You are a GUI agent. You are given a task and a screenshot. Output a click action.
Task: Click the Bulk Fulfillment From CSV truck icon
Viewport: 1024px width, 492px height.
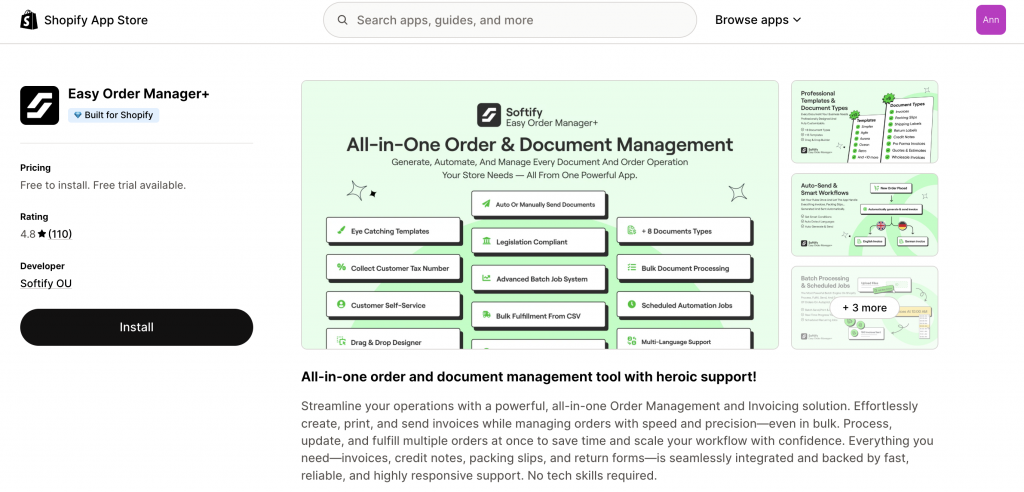(487, 316)
